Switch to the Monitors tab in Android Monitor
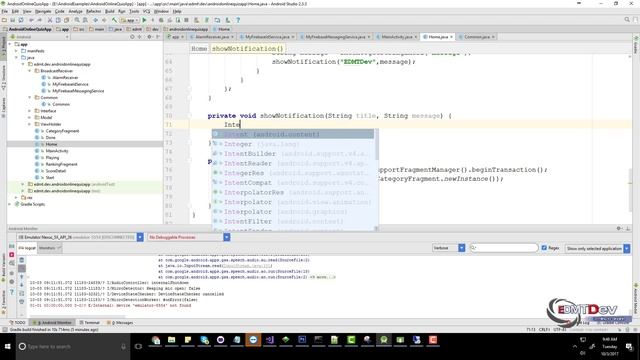Image resolution: width=640 pixels, height=360 pixels. [49, 248]
